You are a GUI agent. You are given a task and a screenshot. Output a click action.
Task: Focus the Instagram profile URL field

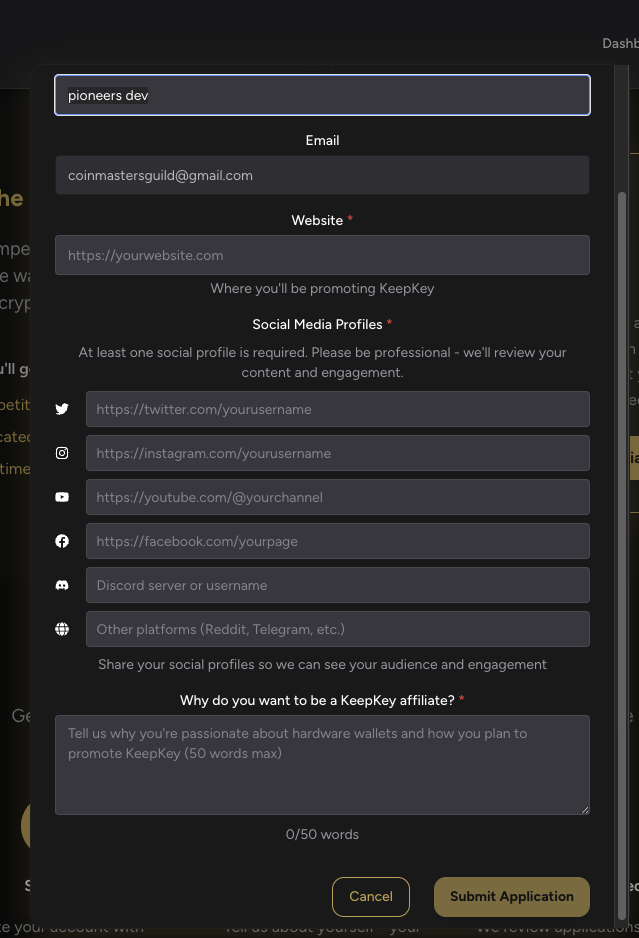(x=337, y=453)
